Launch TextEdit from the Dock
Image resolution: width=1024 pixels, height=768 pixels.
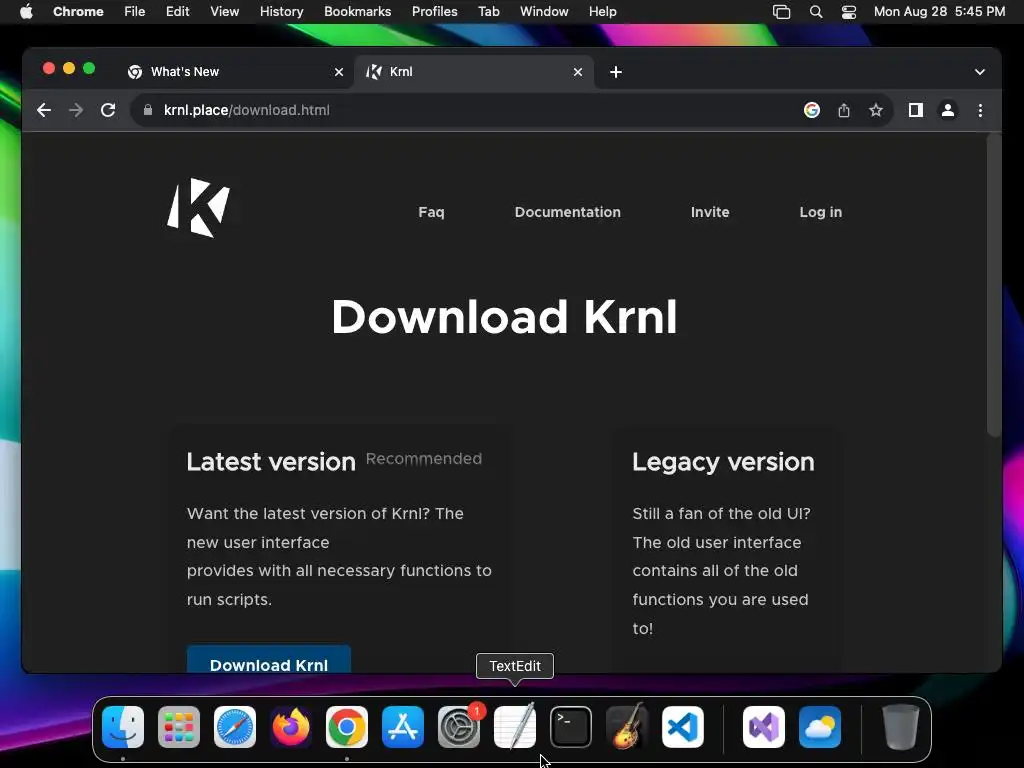tap(515, 726)
